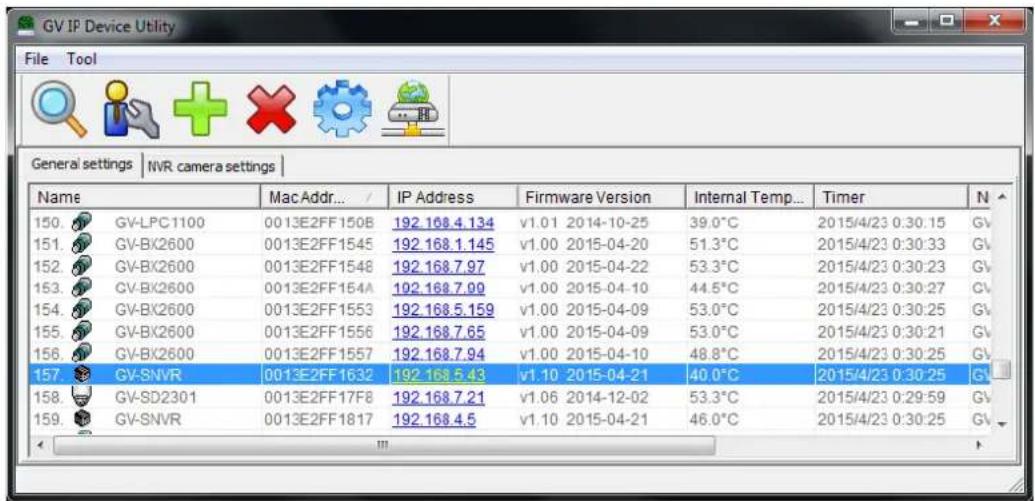
Task: Click the camera icon in row 153
Action: click(x=82, y=288)
